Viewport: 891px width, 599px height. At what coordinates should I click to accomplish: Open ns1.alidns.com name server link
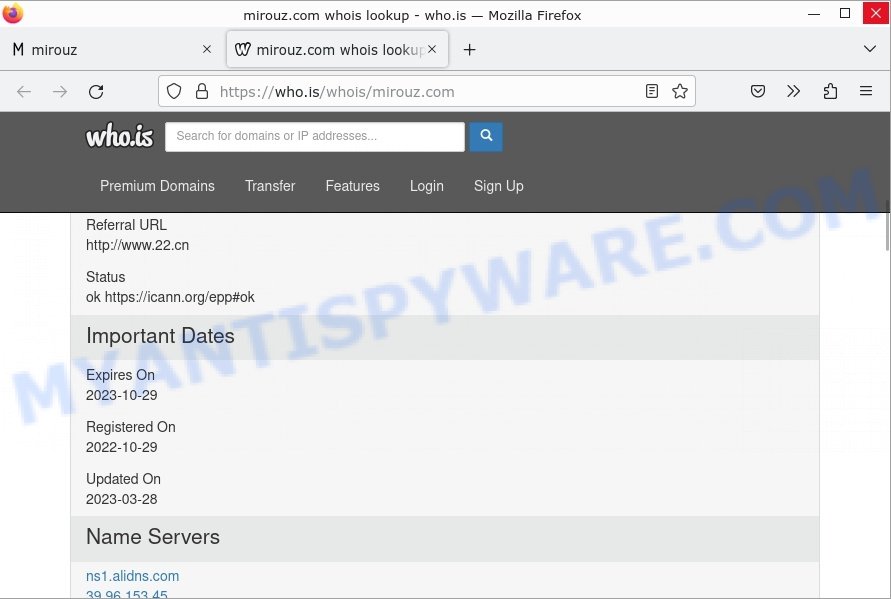(132, 576)
